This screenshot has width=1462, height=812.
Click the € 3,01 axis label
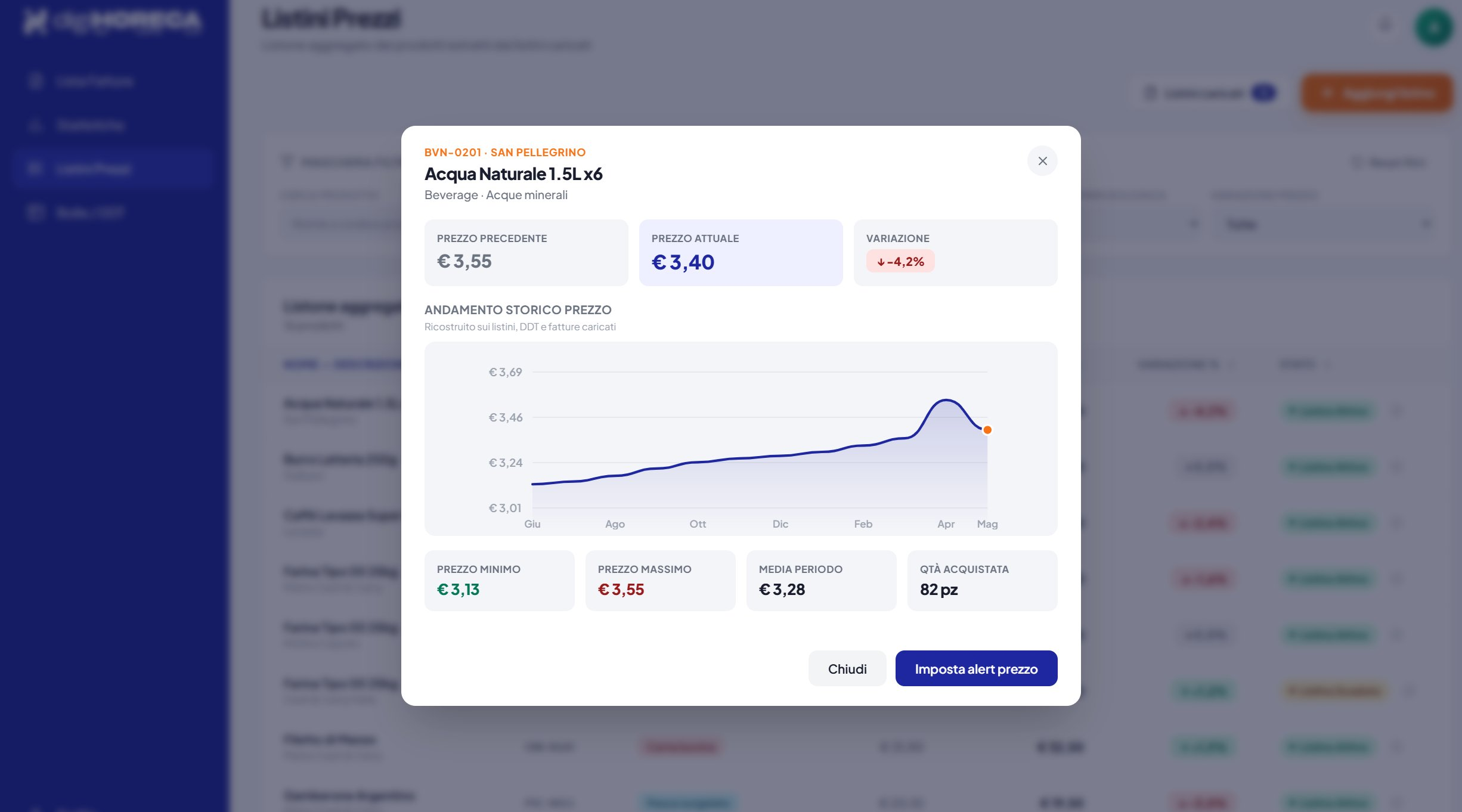(505, 509)
